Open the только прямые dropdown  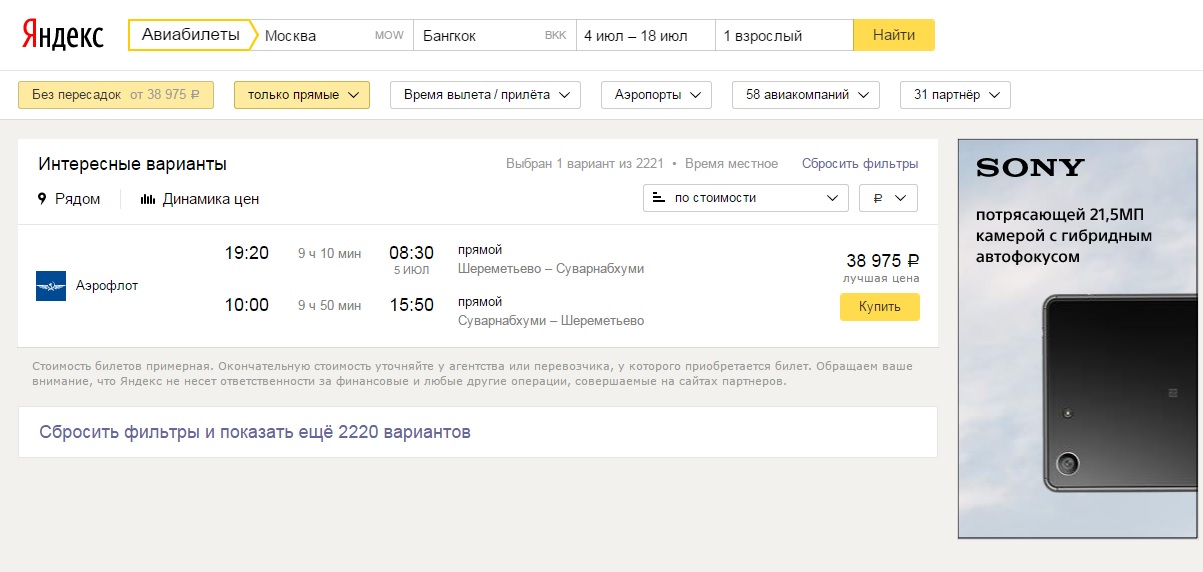tap(302, 95)
